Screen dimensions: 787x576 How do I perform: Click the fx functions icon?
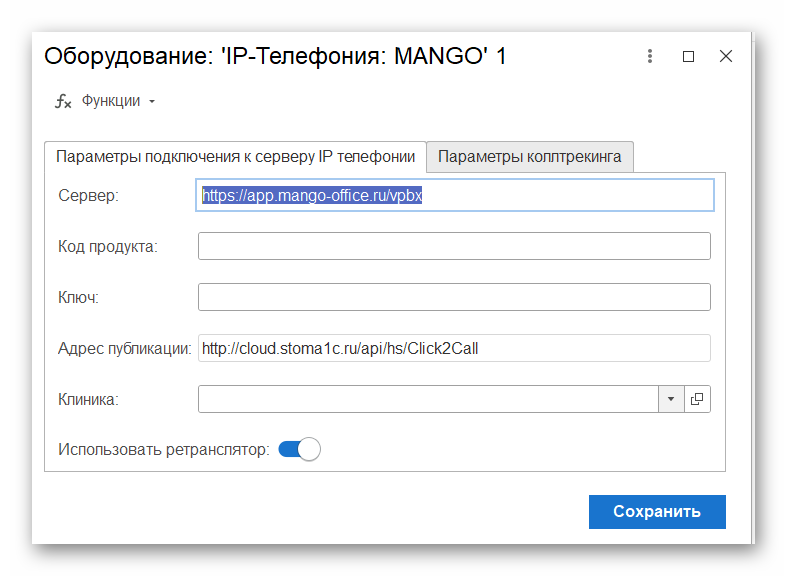63,101
